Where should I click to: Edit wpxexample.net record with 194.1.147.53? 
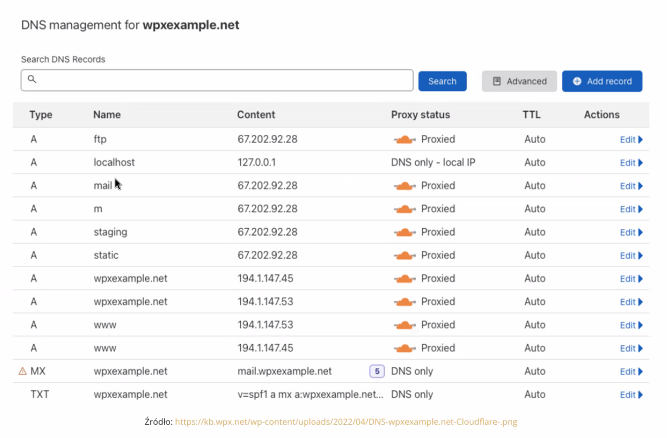click(x=631, y=302)
